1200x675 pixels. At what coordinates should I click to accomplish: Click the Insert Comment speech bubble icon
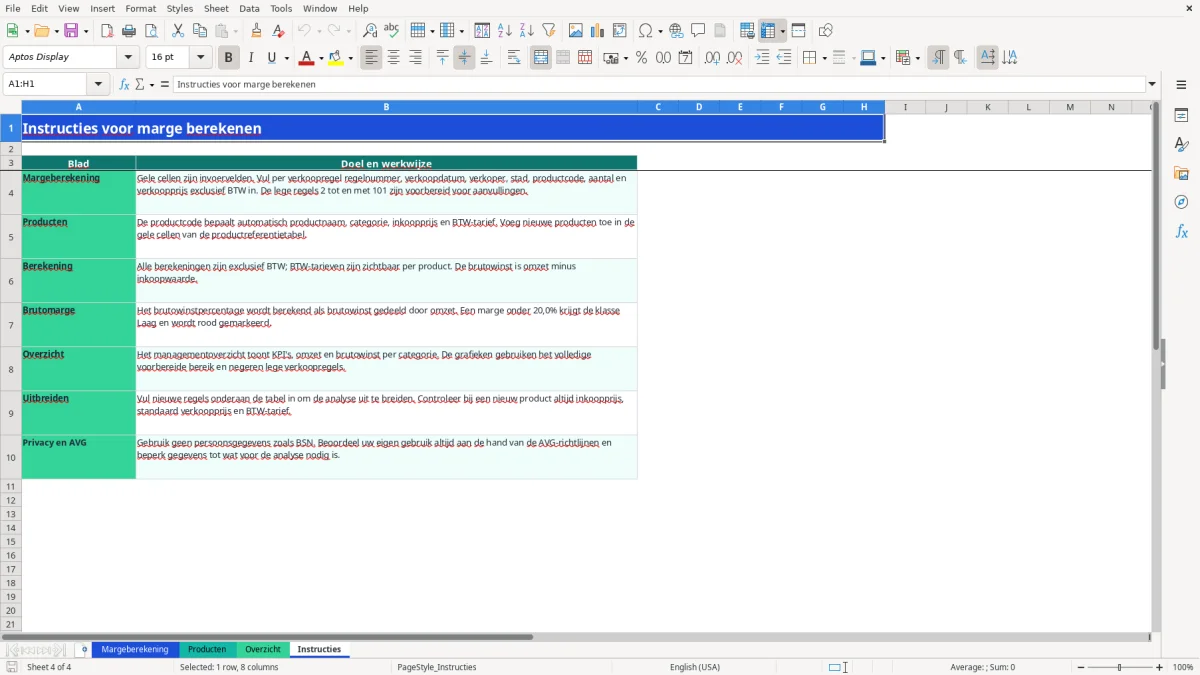(x=698, y=31)
